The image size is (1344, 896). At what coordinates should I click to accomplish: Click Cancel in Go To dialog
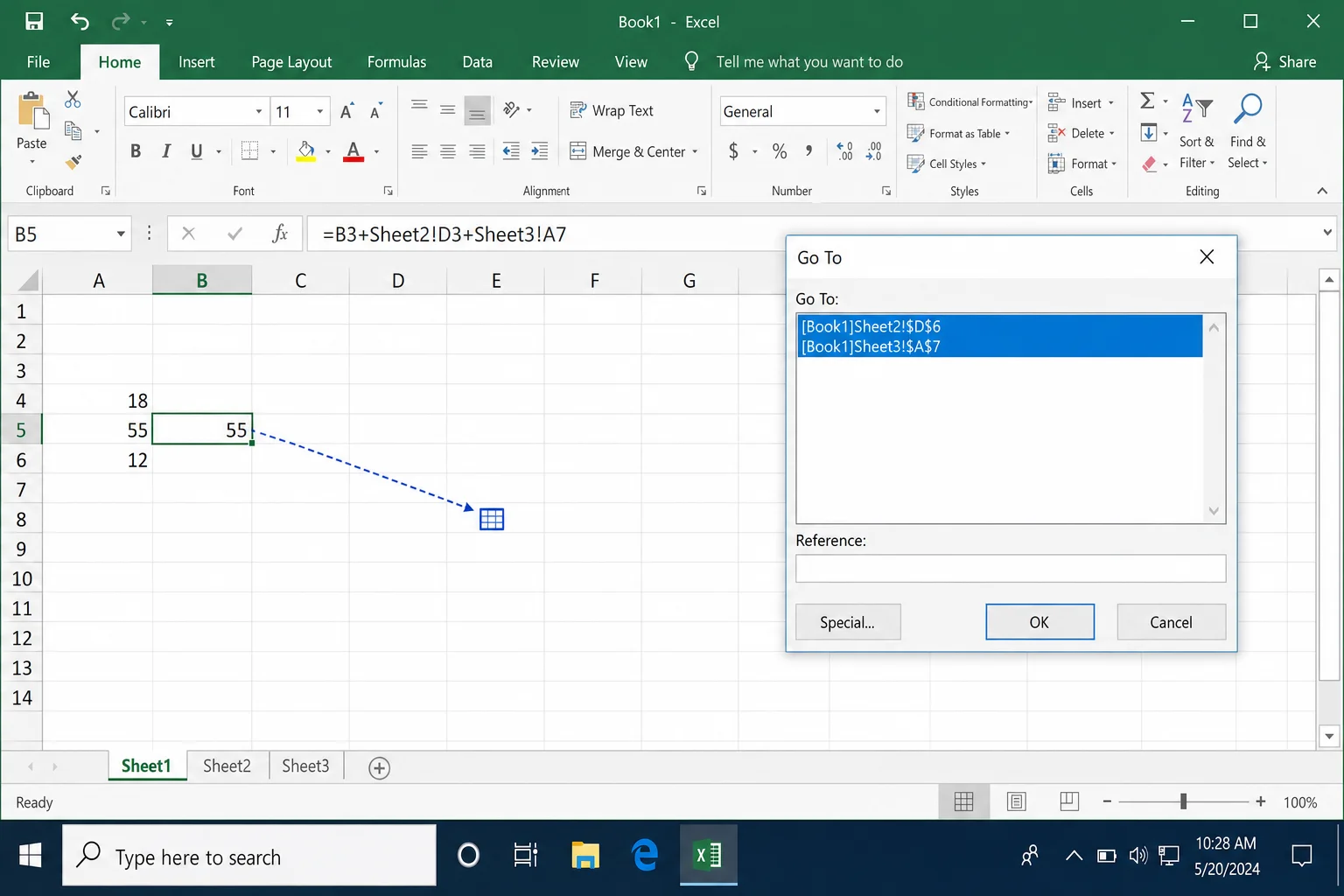pos(1171,622)
